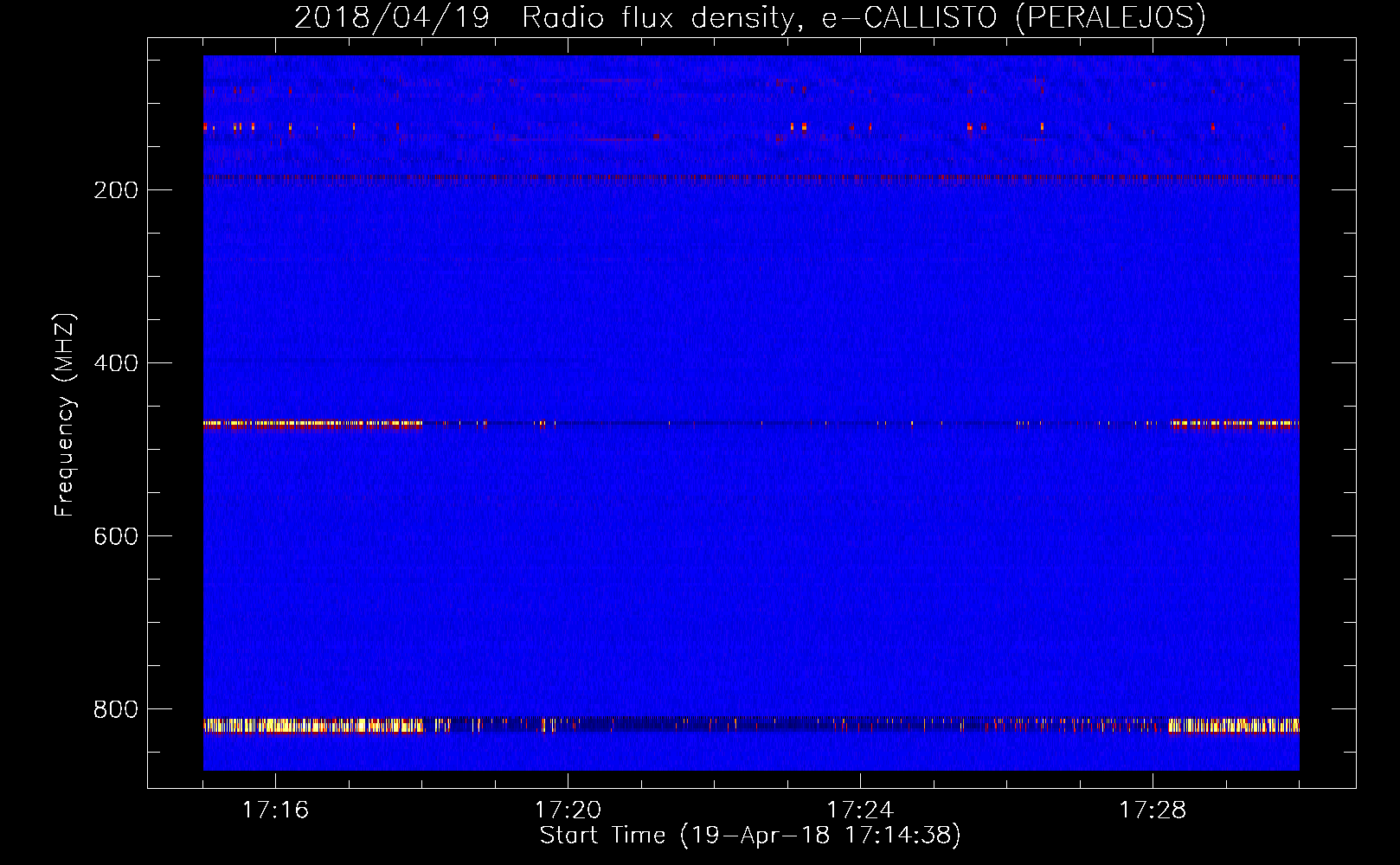Viewport: 1400px width, 865px height.
Task: Click the 400 frequency tick label
Action: [x=115, y=363]
